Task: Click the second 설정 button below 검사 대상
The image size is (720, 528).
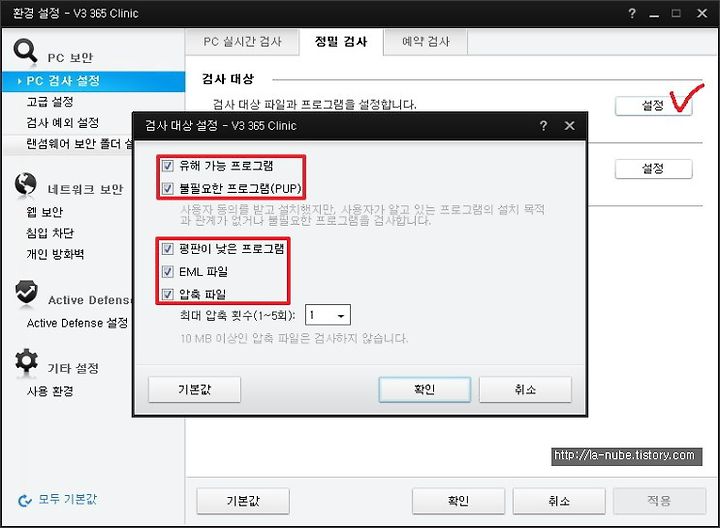Action: 653,169
